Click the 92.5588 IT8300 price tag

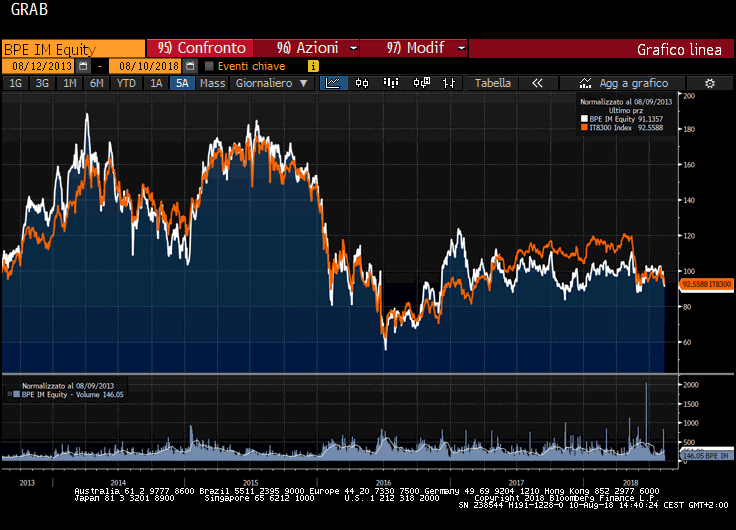(706, 284)
